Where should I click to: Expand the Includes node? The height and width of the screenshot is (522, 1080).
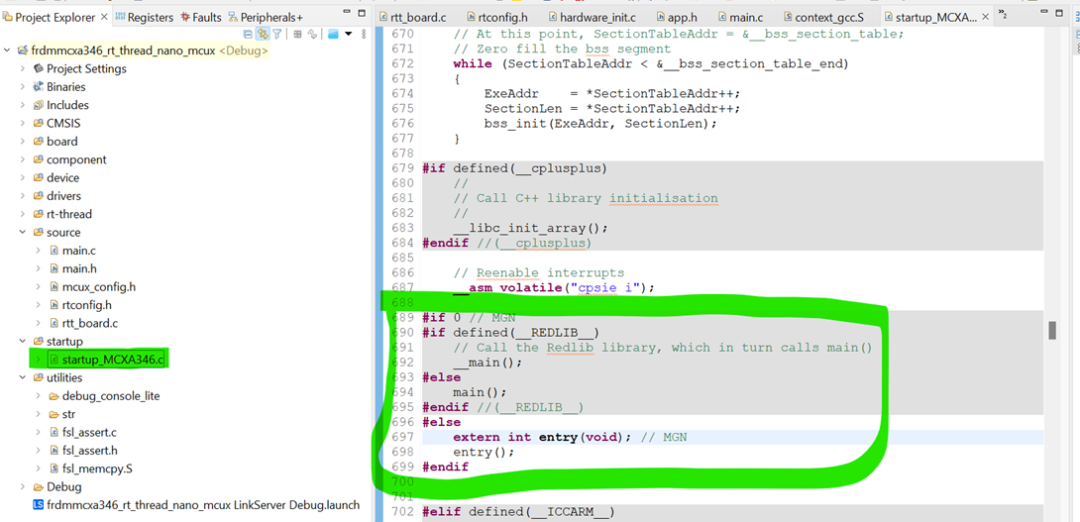click(23, 105)
